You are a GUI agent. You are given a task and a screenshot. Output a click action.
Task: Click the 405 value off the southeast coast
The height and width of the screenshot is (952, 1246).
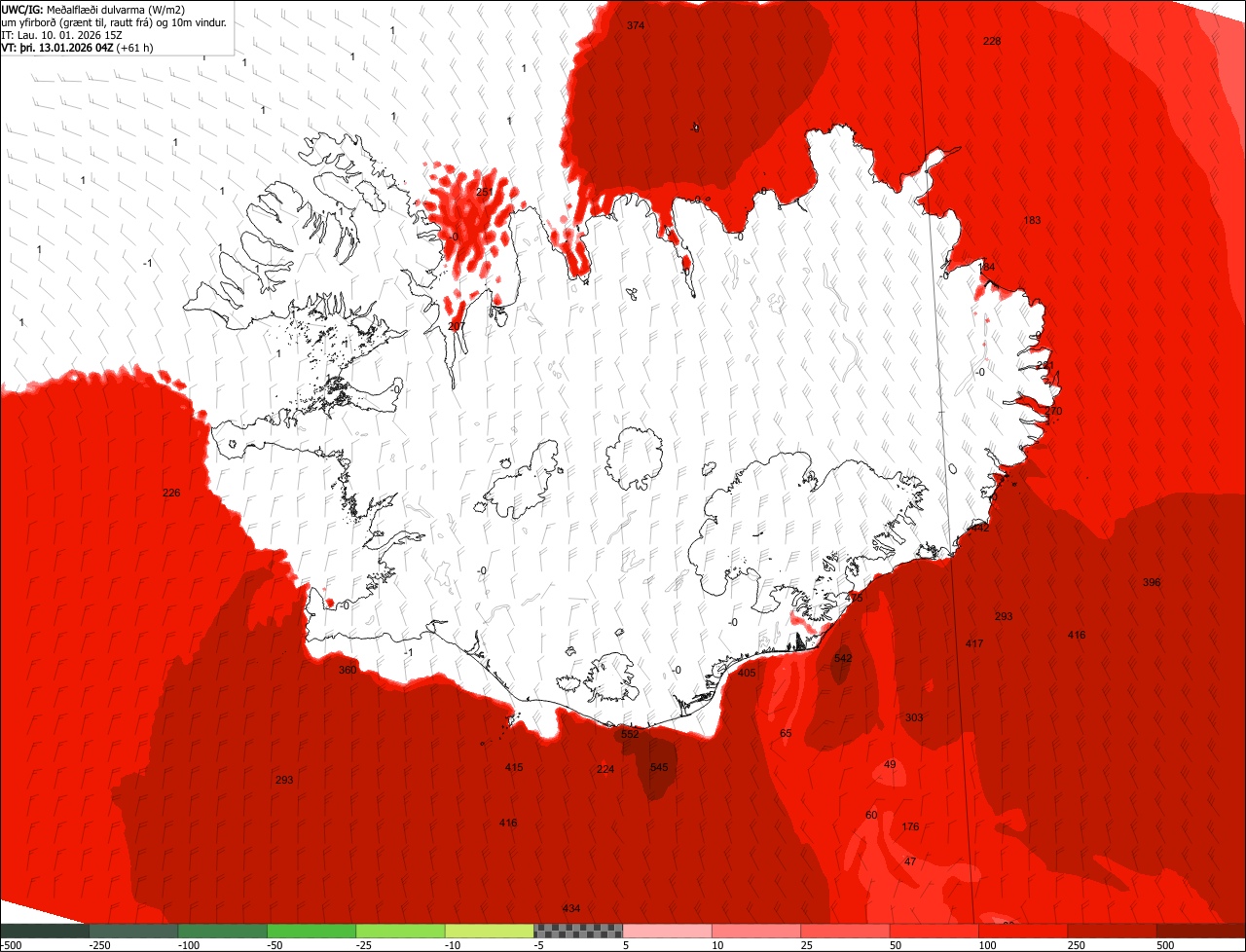[x=747, y=673]
